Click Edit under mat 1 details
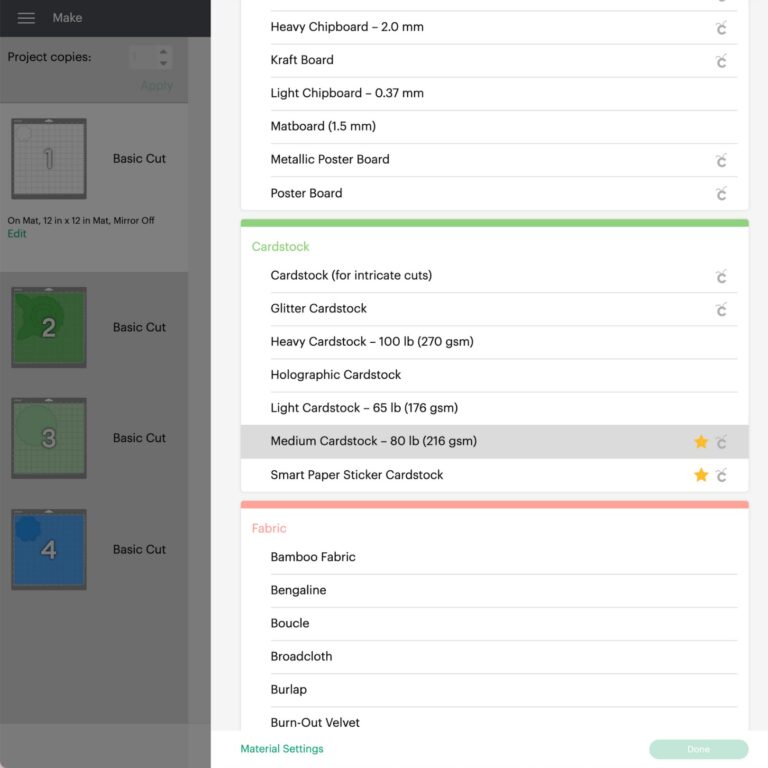The width and height of the screenshot is (768, 768). click(x=17, y=234)
